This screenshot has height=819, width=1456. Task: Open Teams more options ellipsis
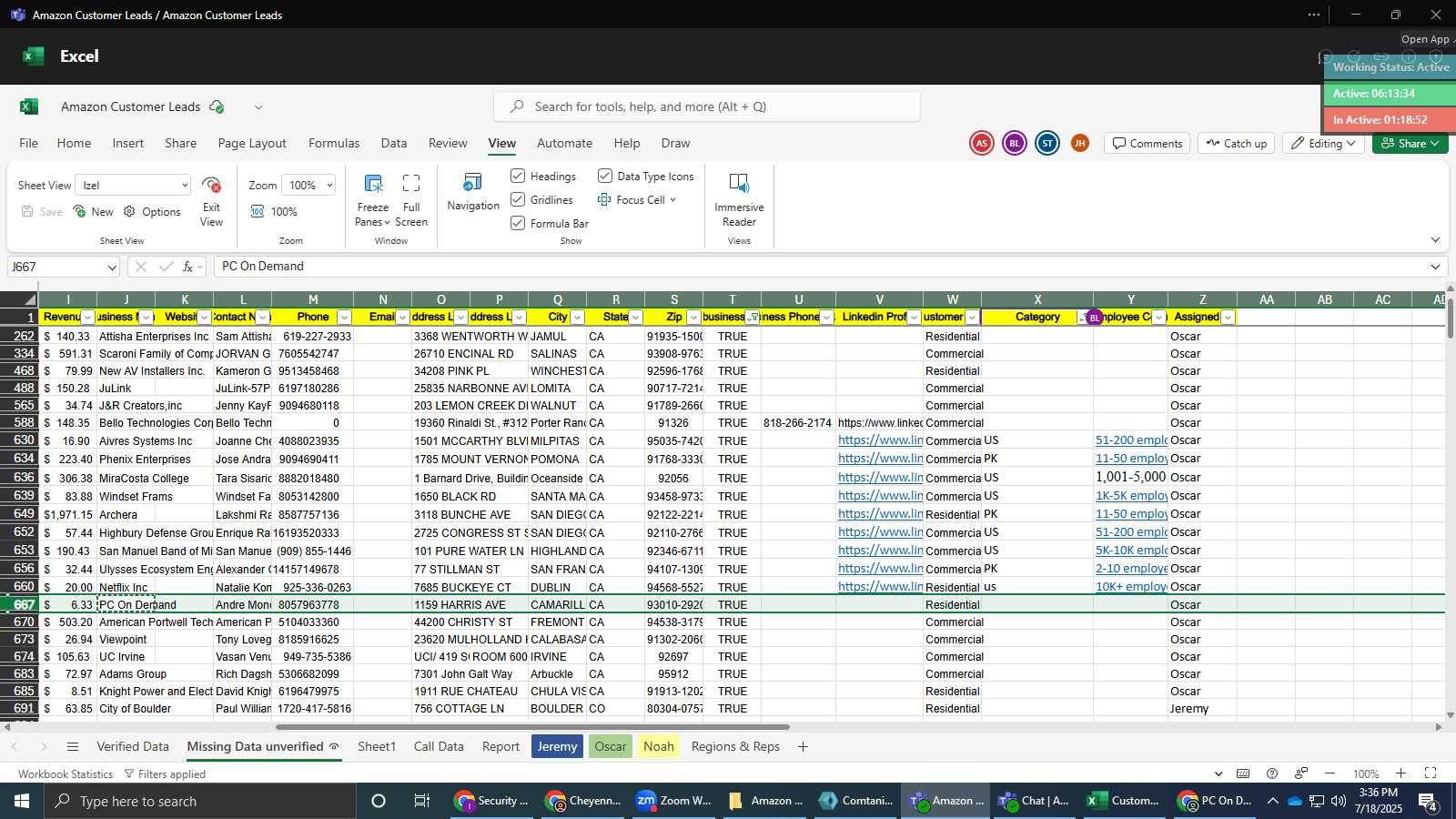pos(1314,15)
